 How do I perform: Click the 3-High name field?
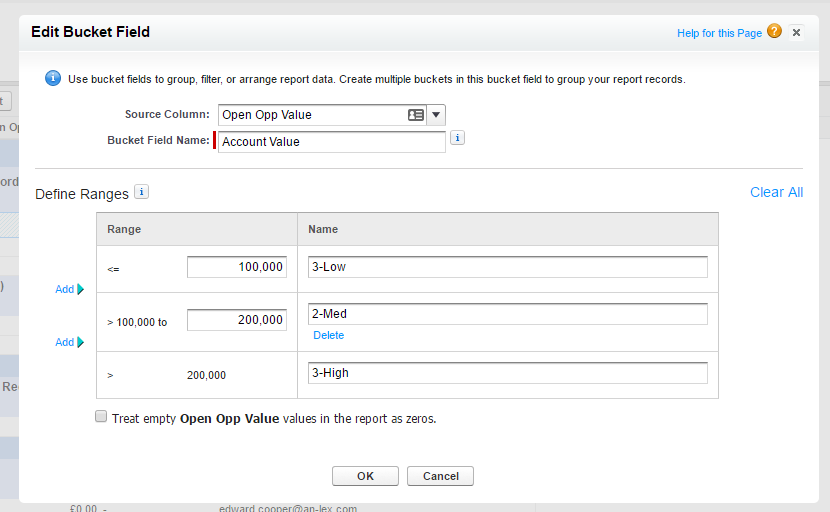(x=507, y=373)
